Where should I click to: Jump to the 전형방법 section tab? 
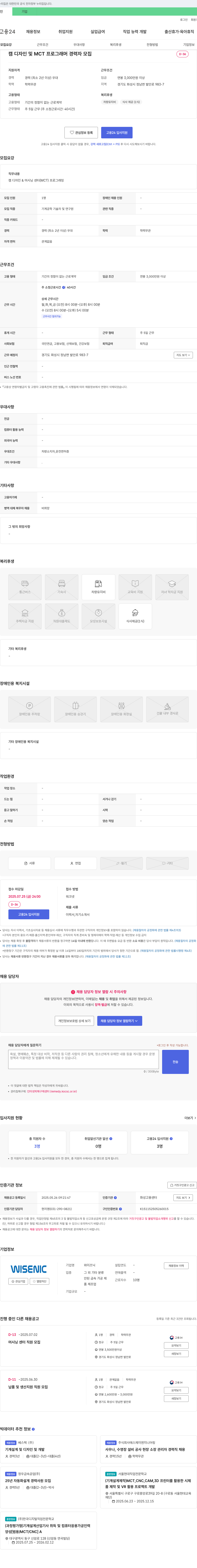coord(152,44)
